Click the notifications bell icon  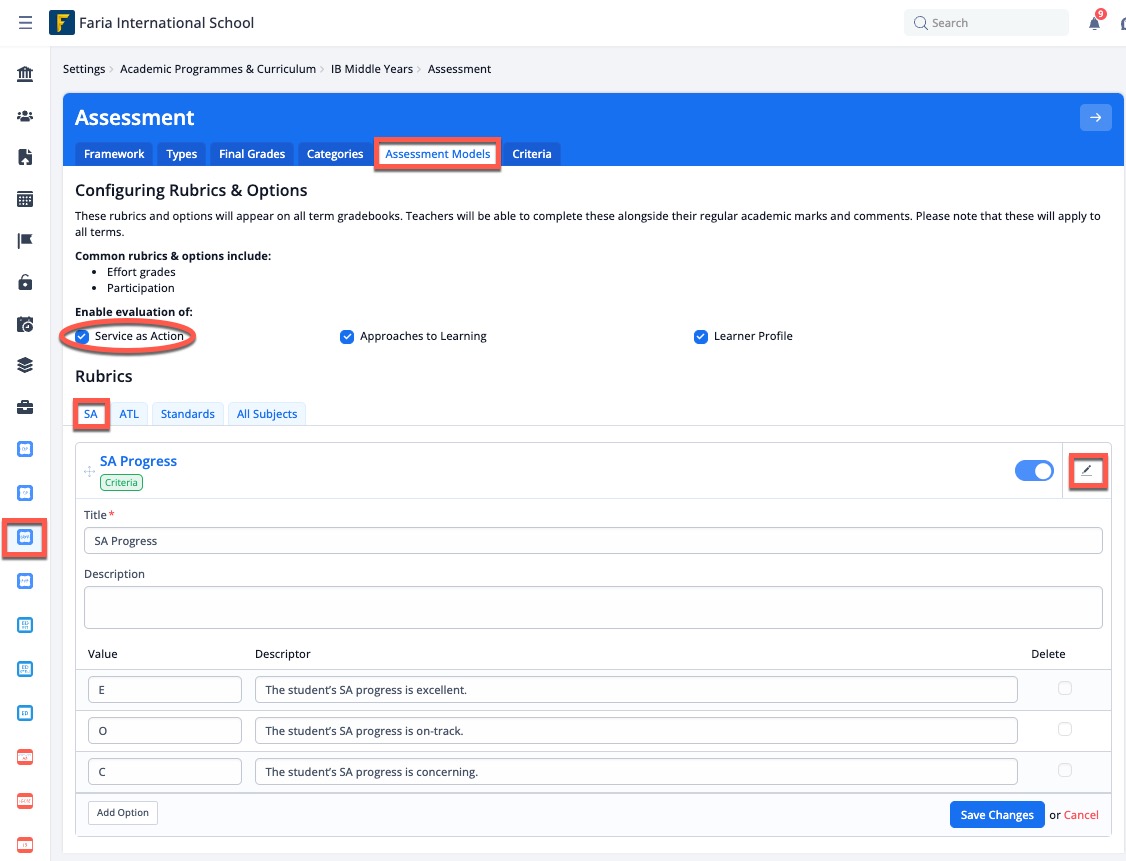(x=1095, y=23)
